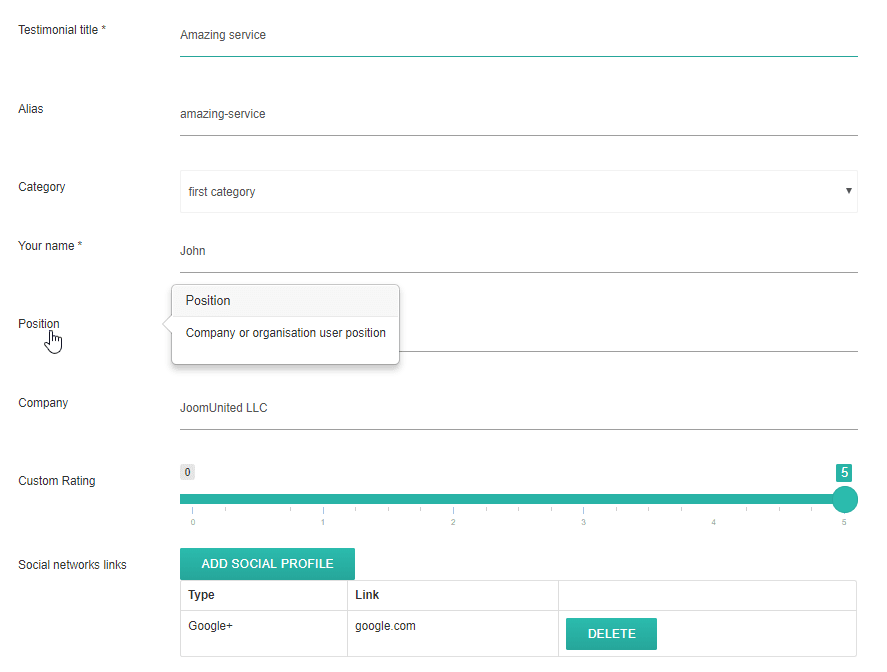Click the Custom Rating slider handle
Viewport: 887px width, 672px height.
pos(845,499)
